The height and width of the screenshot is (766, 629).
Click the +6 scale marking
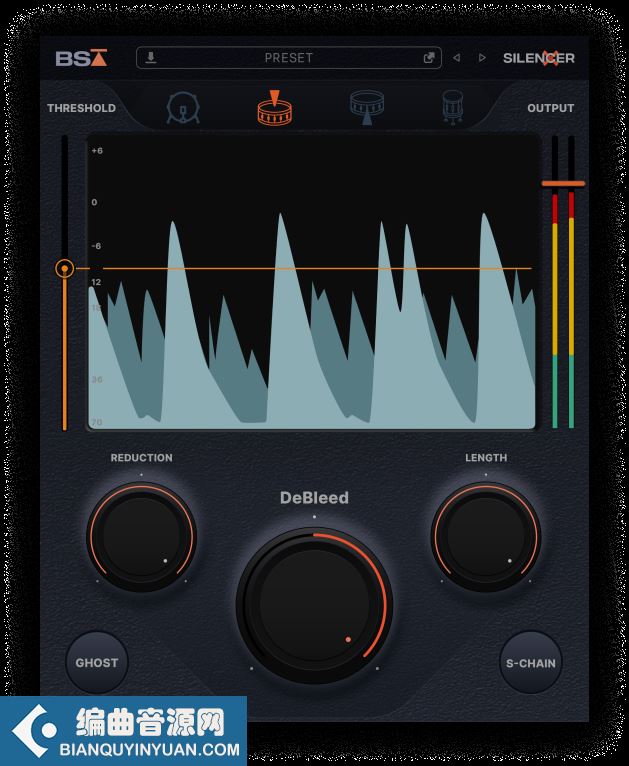pyautogui.click(x=97, y=150)
